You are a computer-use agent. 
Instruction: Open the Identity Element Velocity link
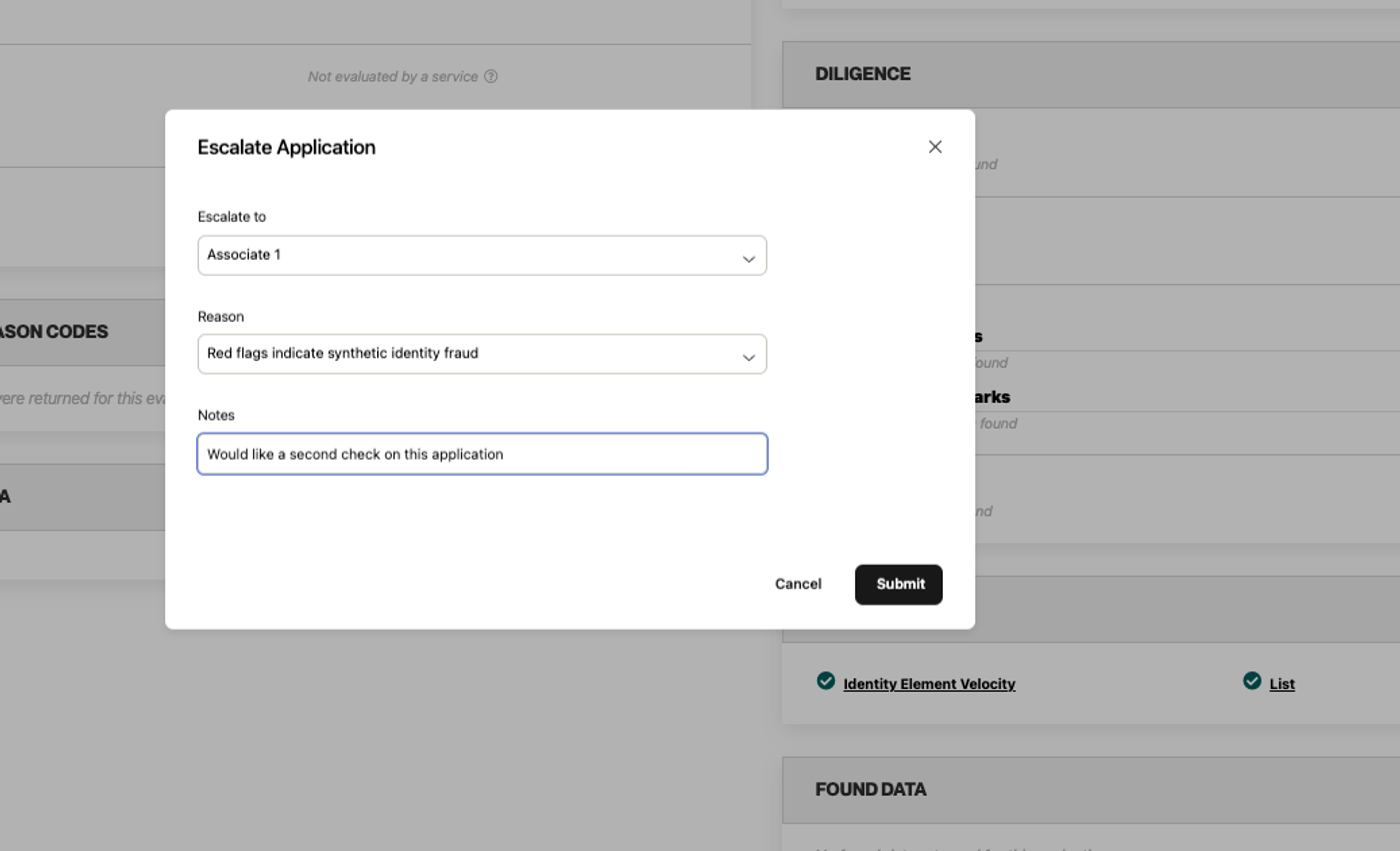click(929, 684)
